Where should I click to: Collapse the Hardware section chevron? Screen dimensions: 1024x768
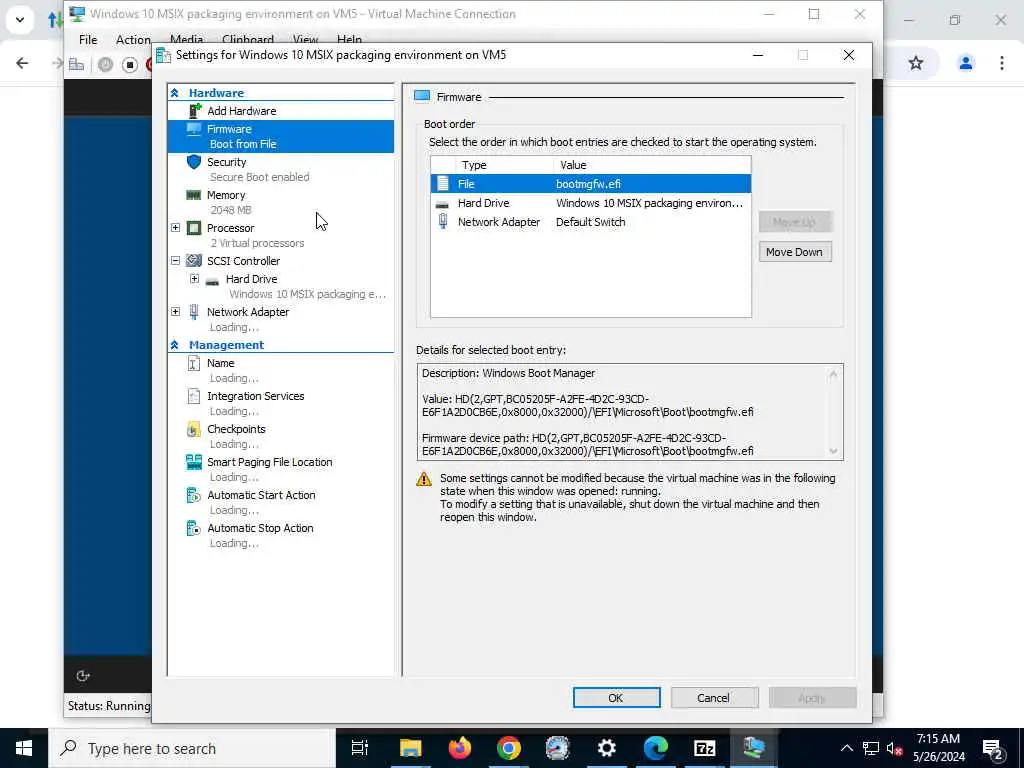coord(175,93)
